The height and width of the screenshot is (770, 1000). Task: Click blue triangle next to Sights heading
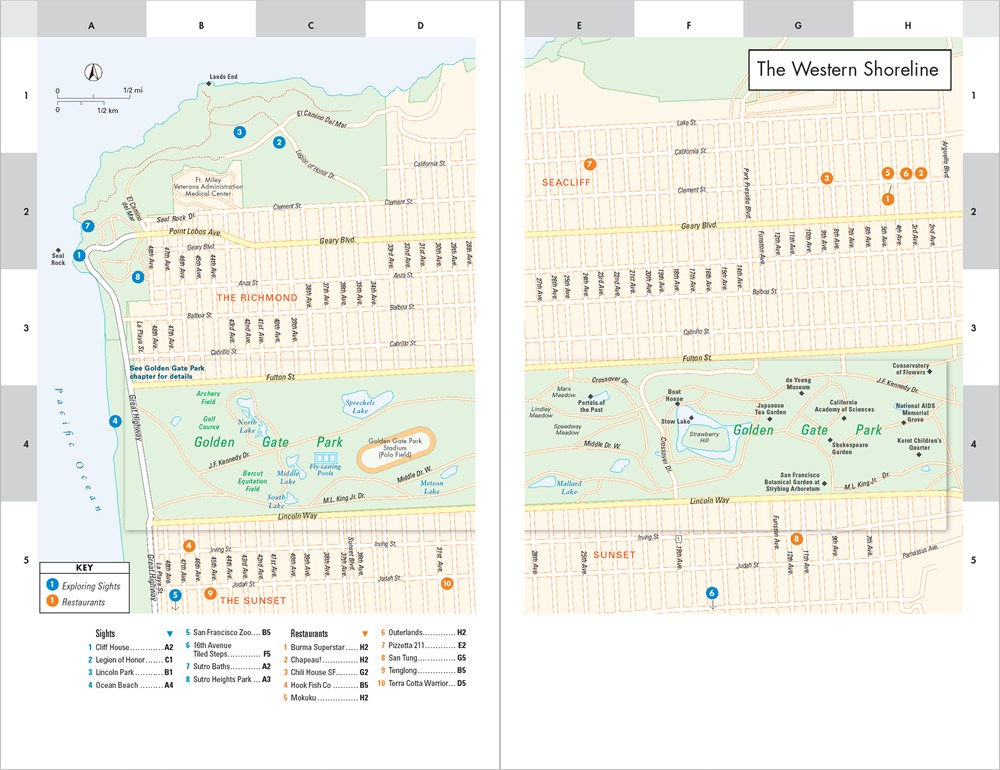click(170, 633)
